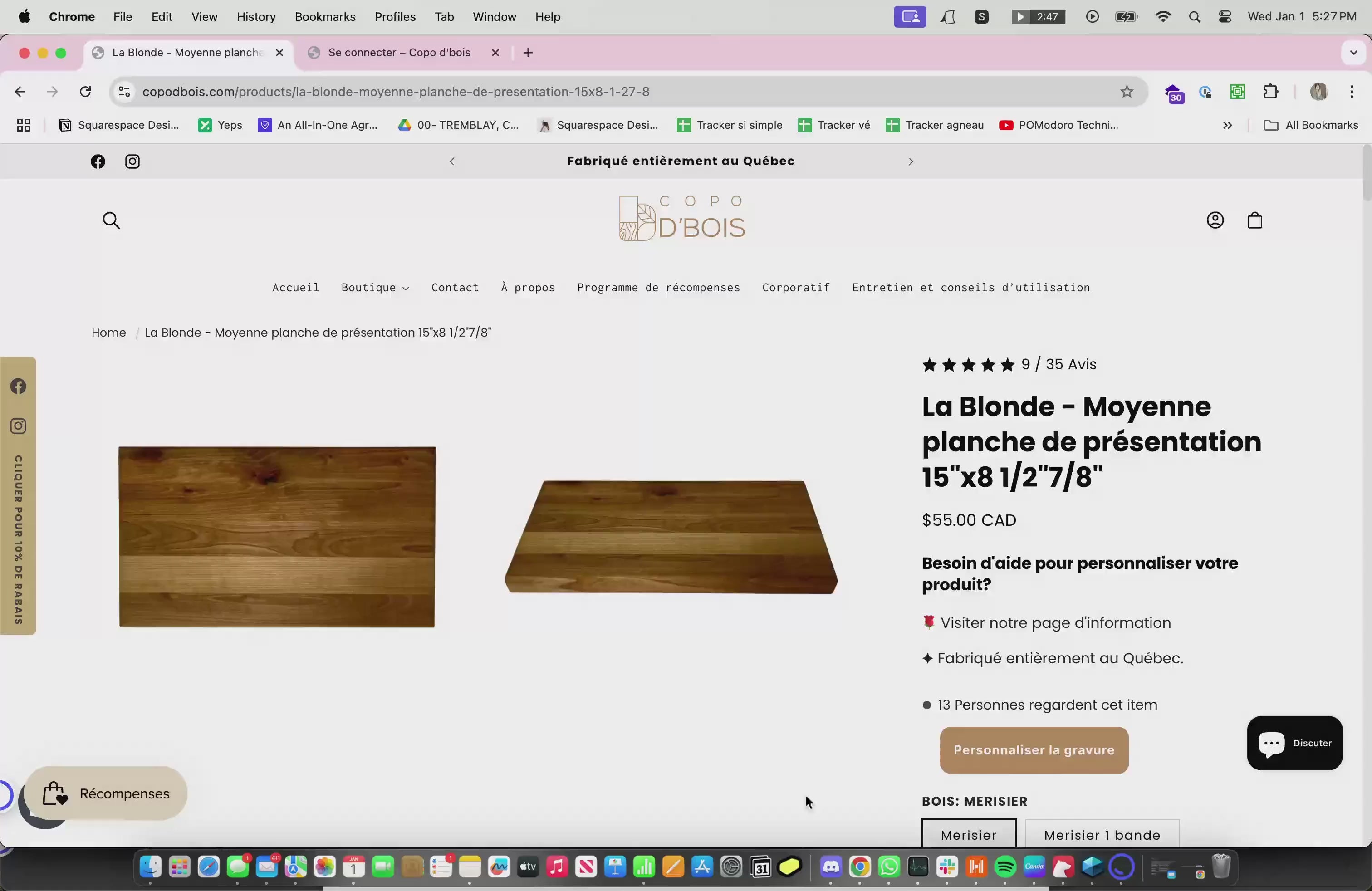1372x891 pixels.
Task: Click the Copo D'bois logo
Action: tap(682, 218)
